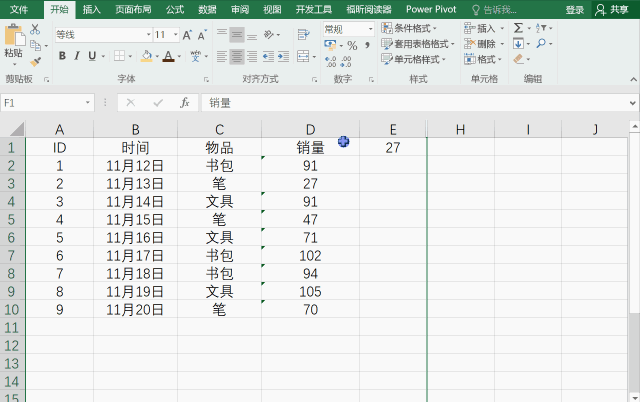Click the 登录 sign-in link
Image resolution: width=640 pixels, height=402 pixels.
574,9
